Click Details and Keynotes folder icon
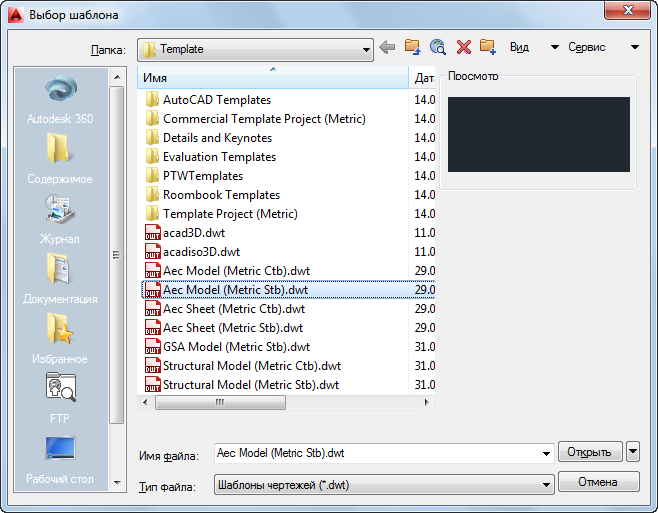 pos(151,138)
